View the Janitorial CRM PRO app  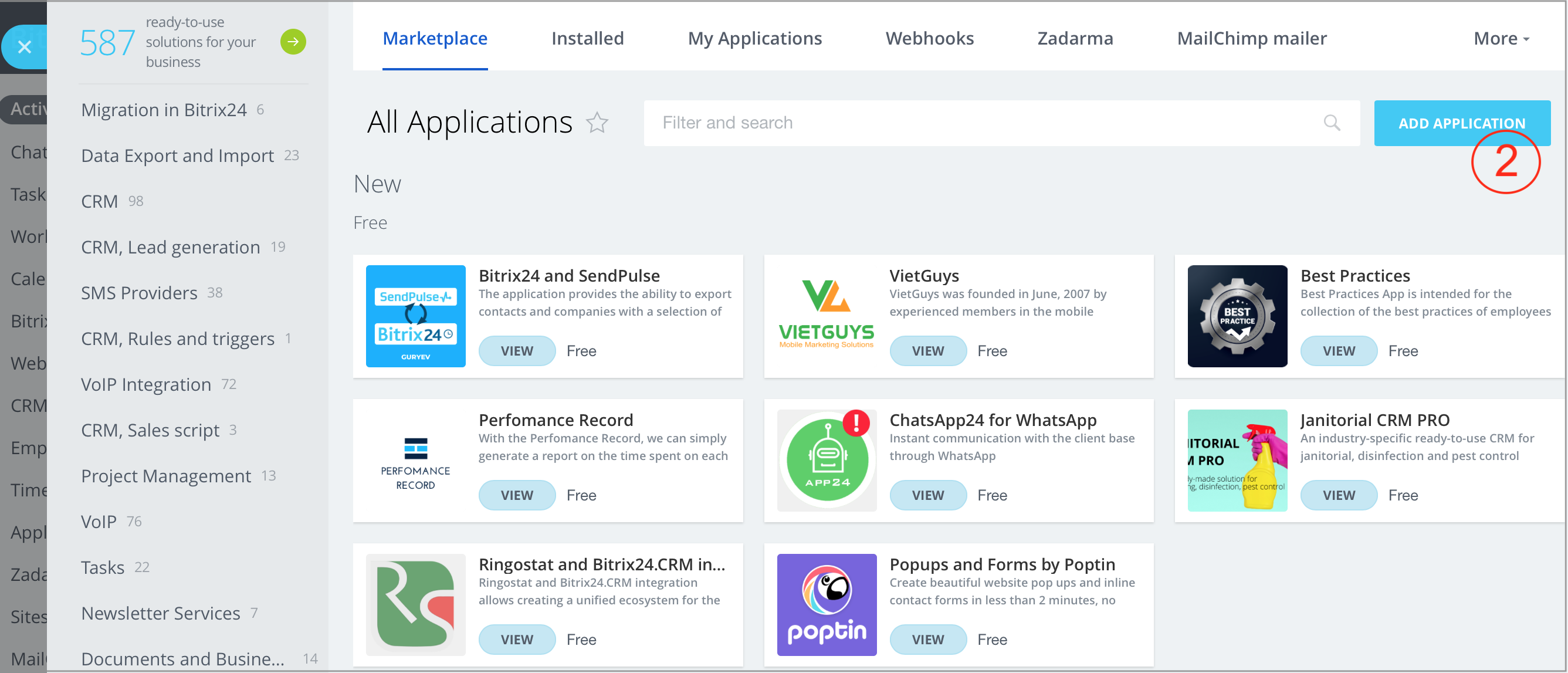(1339, 495)
